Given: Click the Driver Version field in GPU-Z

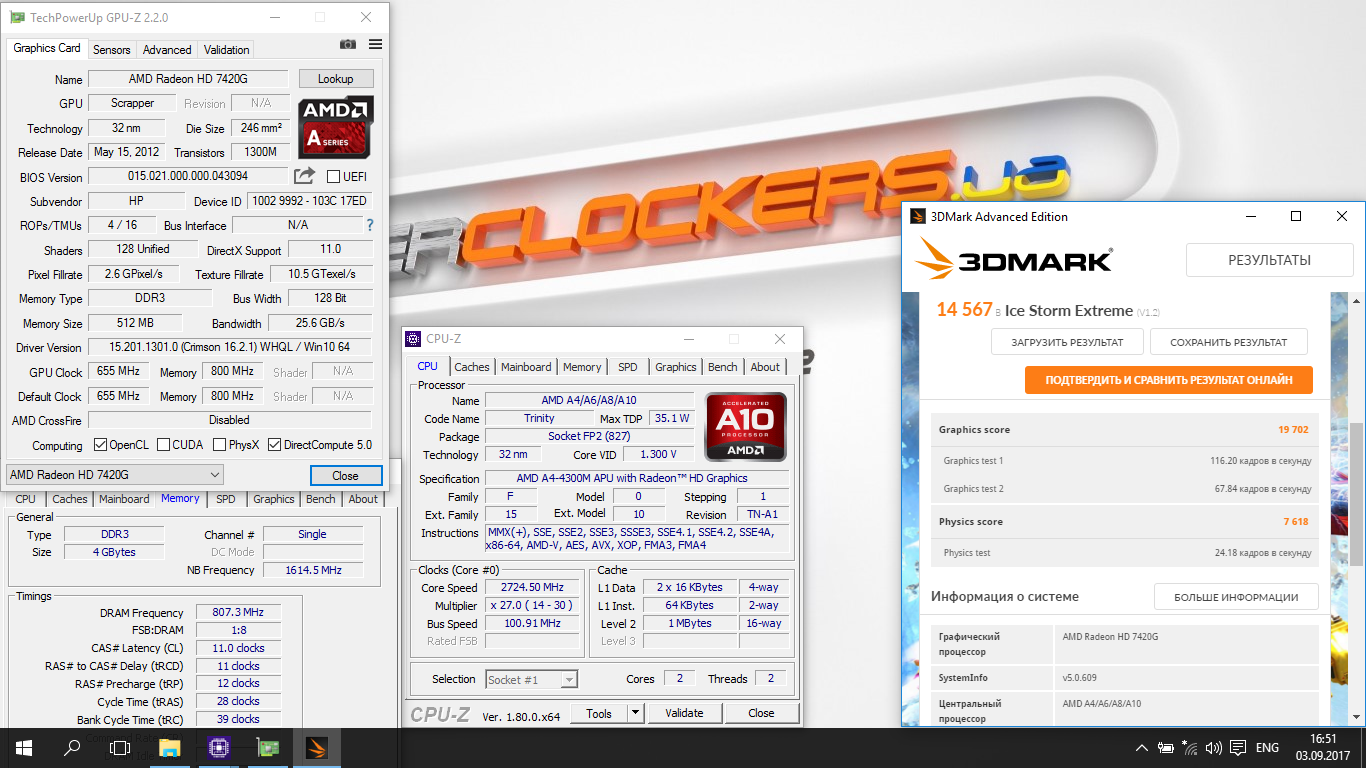Looking at the screenshot, I should 229,347.
